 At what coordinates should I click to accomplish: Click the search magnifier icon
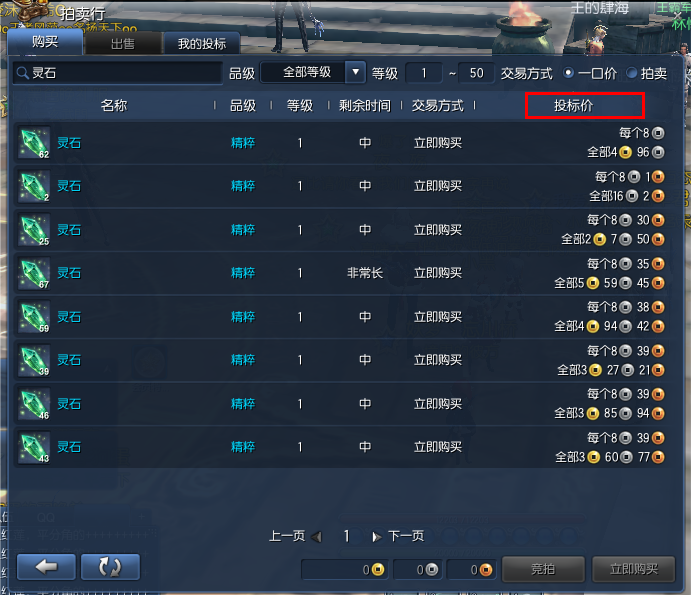click(22, 73)
